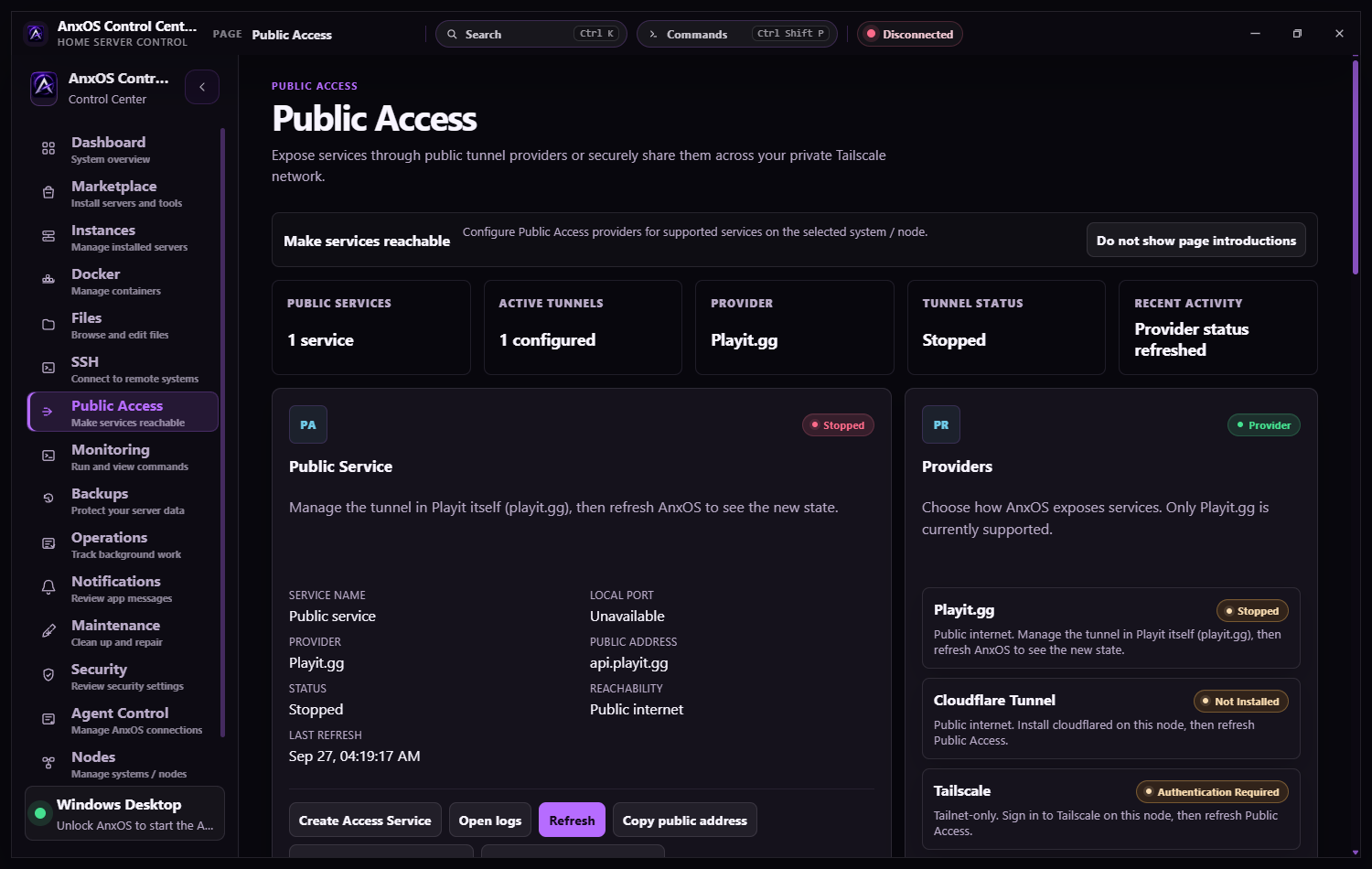Image resolution: width=1372 pixels, height=869 pixels.
Task: Click the Recent Activity stat card
Action: click(x=1218, y=327)
